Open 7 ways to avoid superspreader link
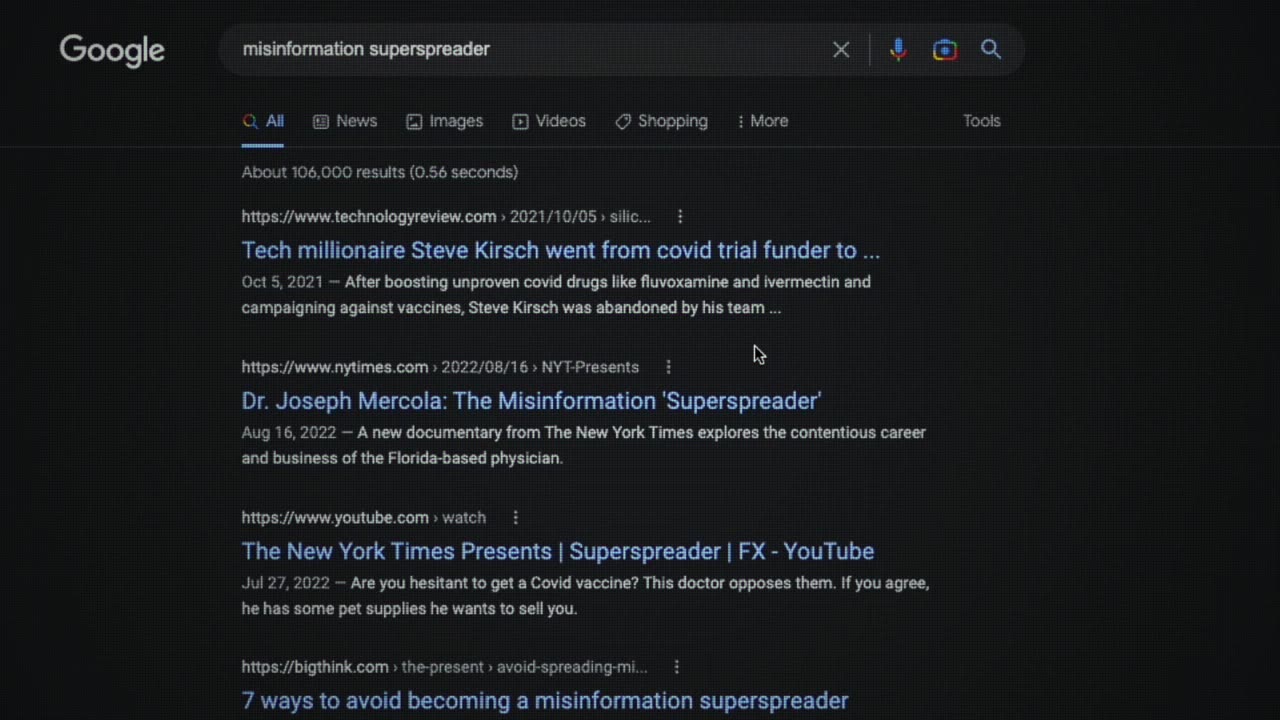 pyautogui.click(x=545, y=701)
